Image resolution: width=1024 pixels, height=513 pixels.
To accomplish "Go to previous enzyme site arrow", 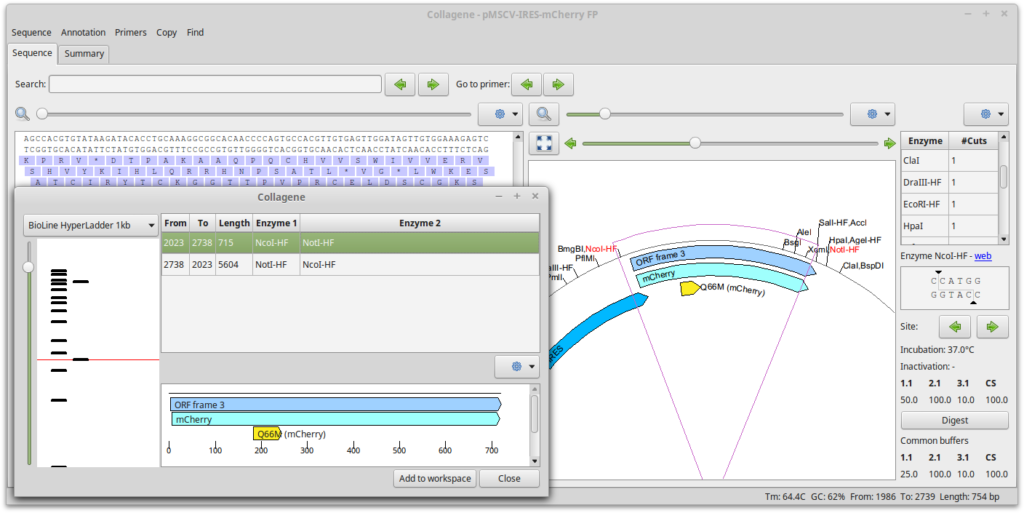I will click(954, 326).
